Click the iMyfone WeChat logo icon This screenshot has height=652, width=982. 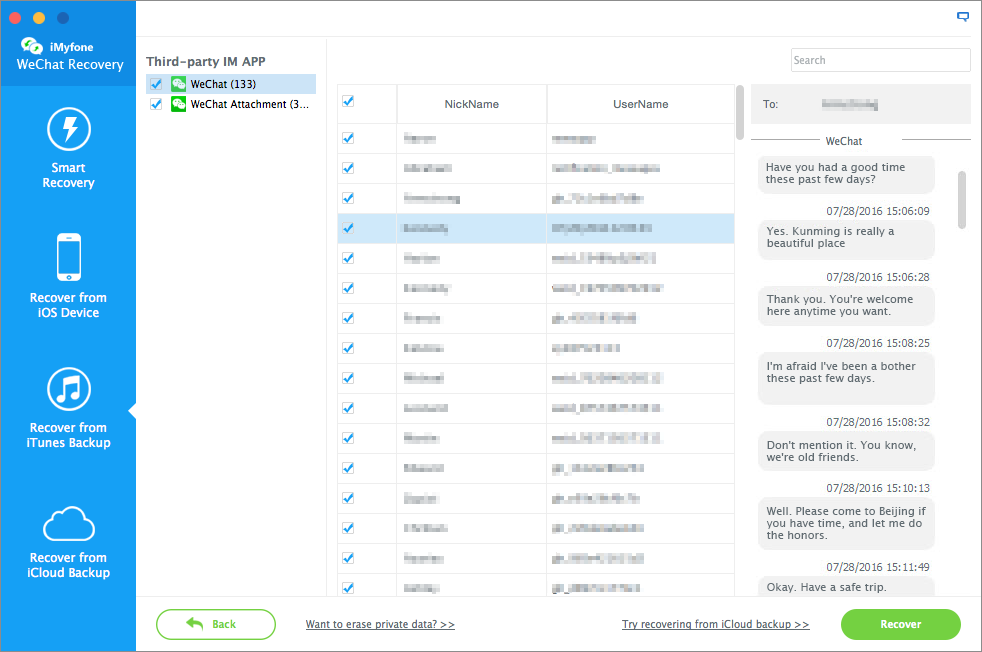coord(31,46)
